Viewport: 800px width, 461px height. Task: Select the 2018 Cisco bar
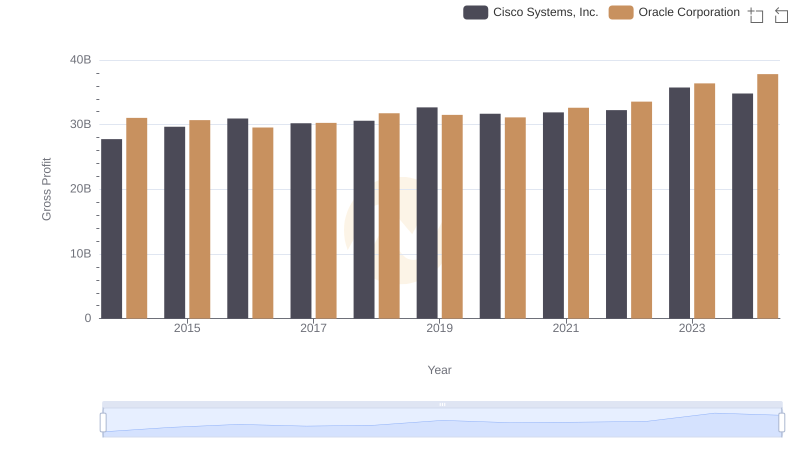tap(364, 220)
